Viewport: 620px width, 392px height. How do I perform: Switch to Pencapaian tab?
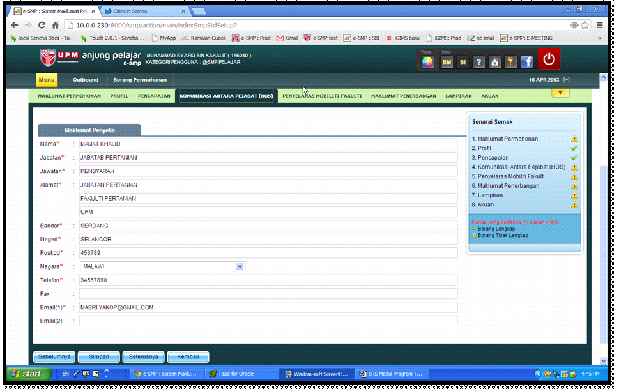(x=154, y=96)
